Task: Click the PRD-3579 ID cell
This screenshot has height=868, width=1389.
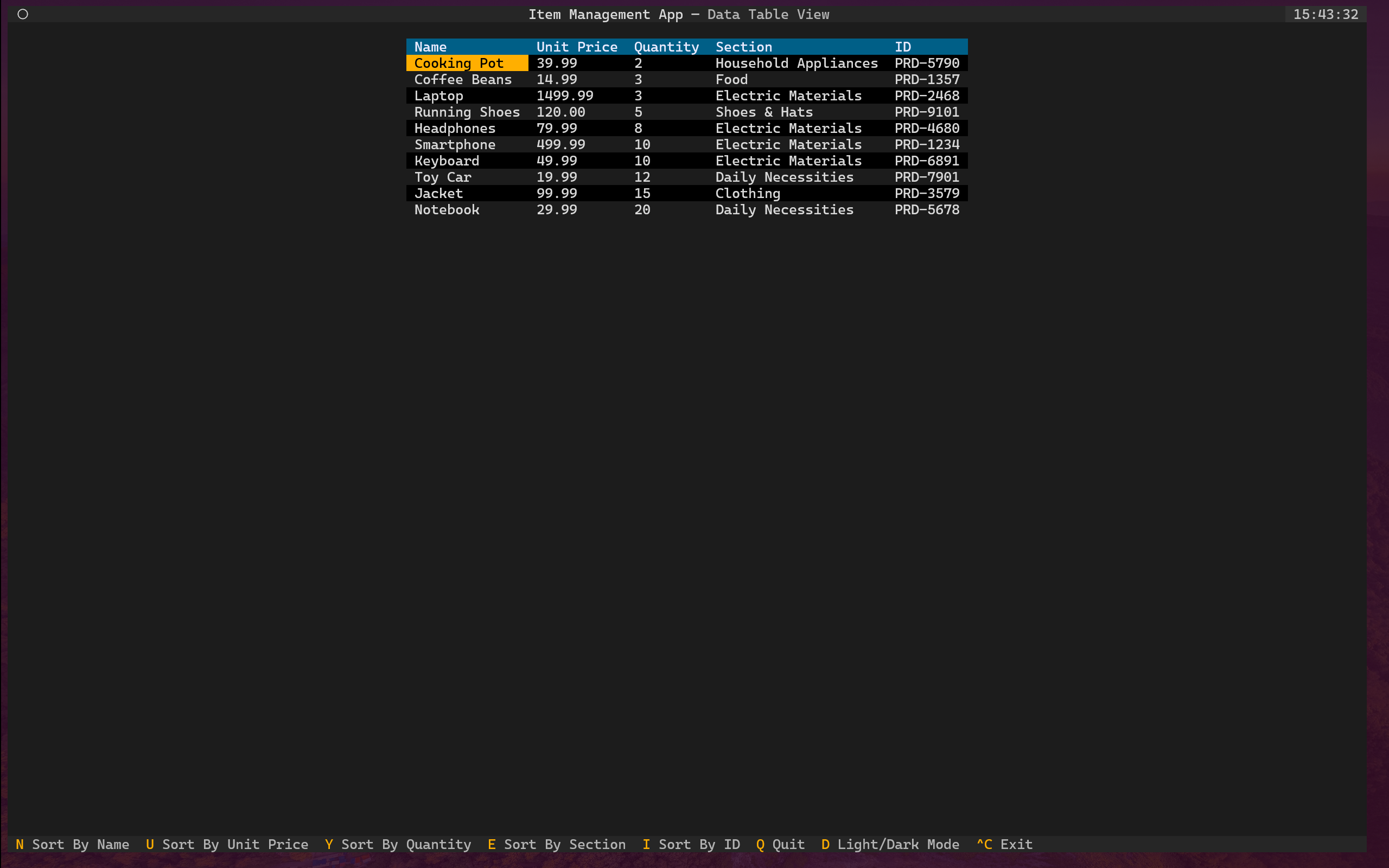Action: point(927,194)
